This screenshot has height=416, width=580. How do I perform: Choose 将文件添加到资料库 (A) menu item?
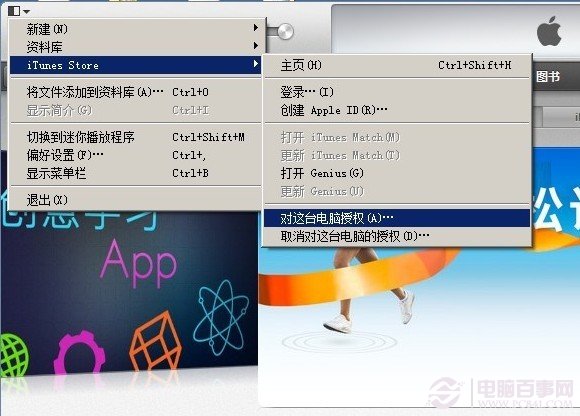click(x=135, y=92)
